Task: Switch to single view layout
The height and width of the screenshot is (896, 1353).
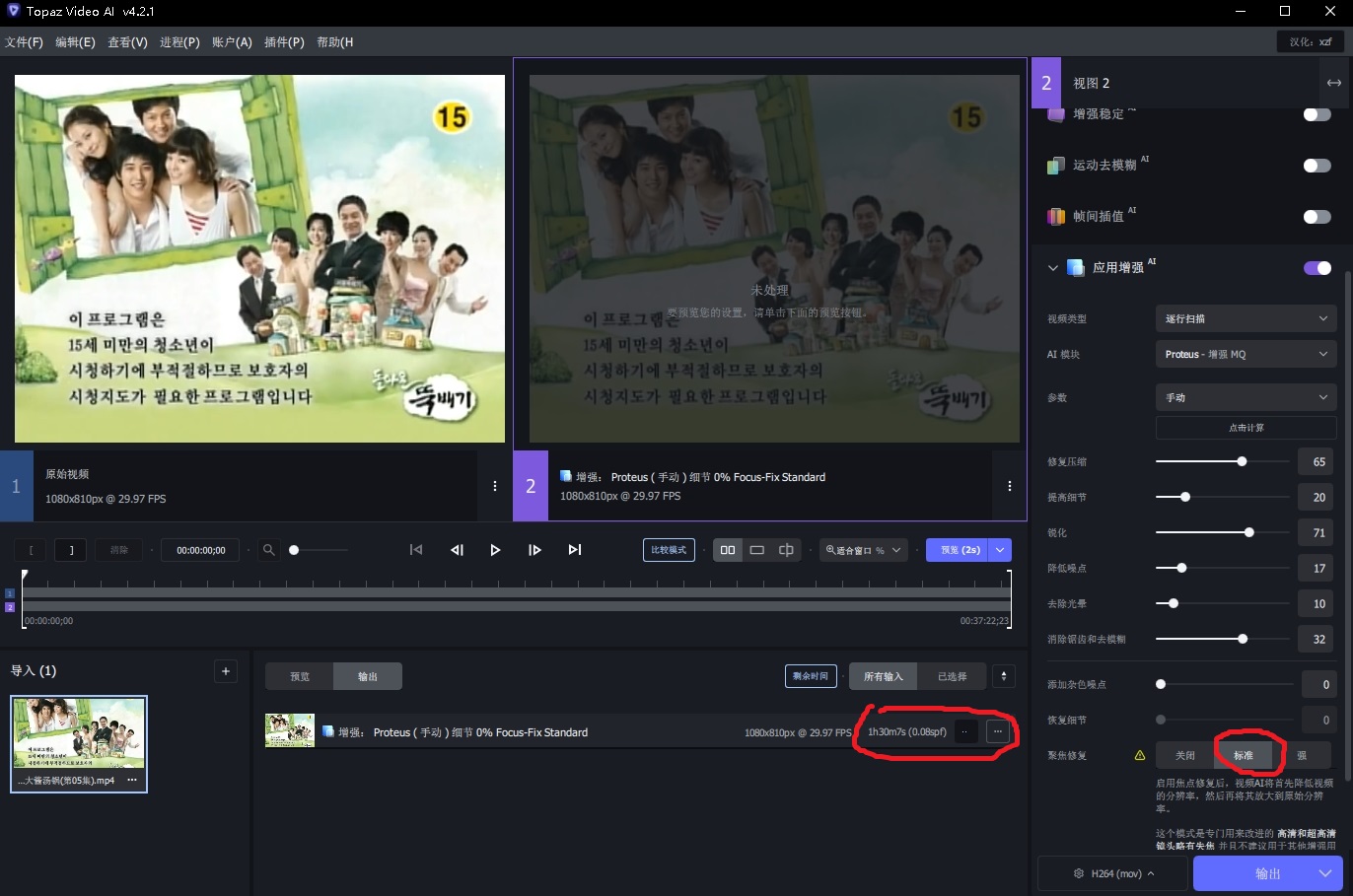Action: 757,550
